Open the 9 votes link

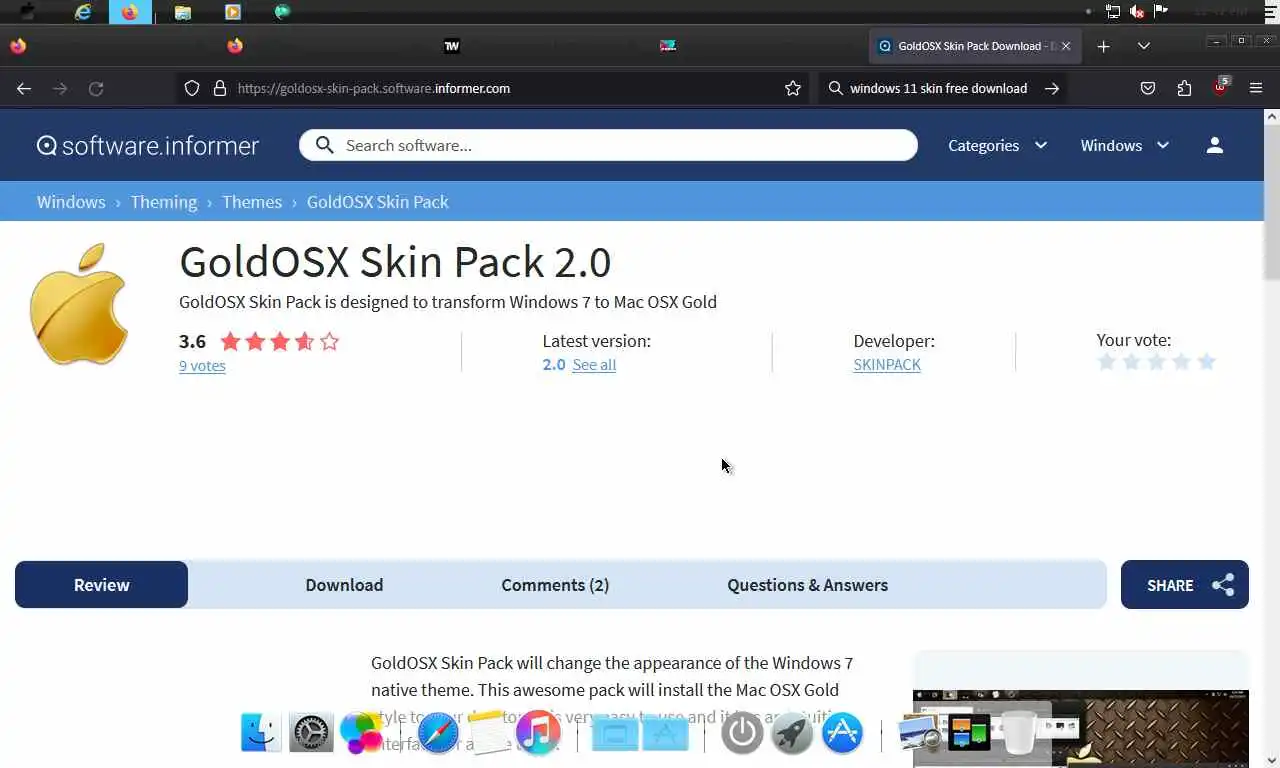pyautogui.click(x=202, y=366)
